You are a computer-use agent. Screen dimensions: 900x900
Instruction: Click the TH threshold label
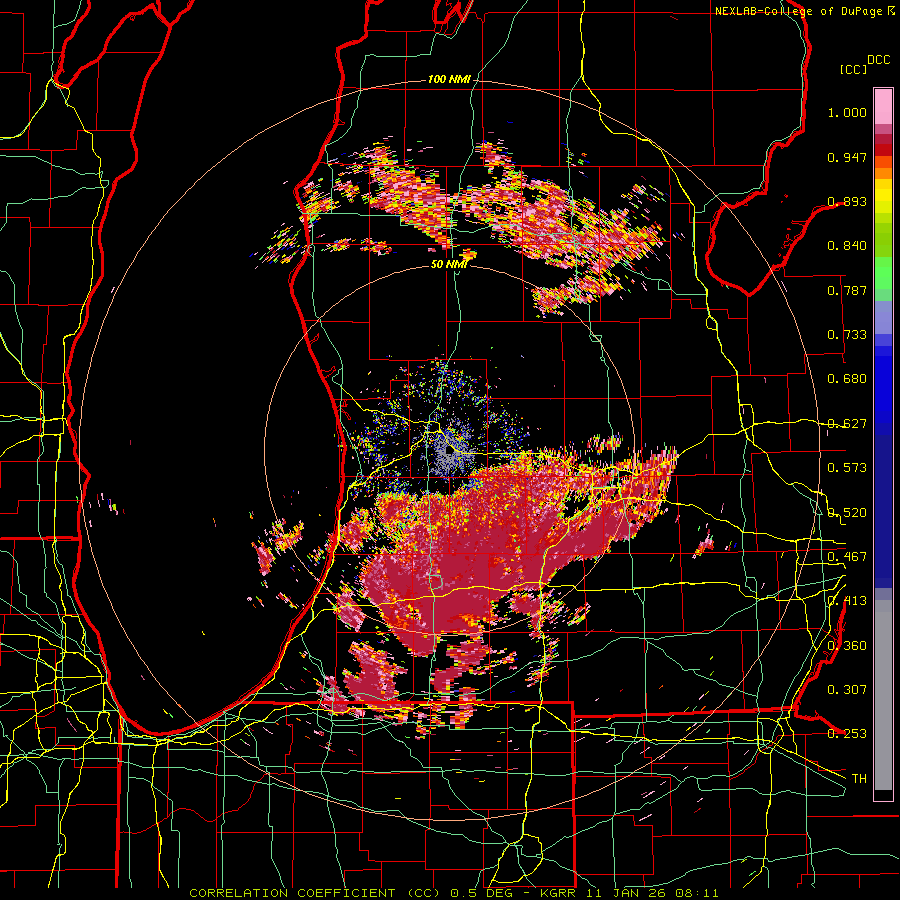(859, 778)
